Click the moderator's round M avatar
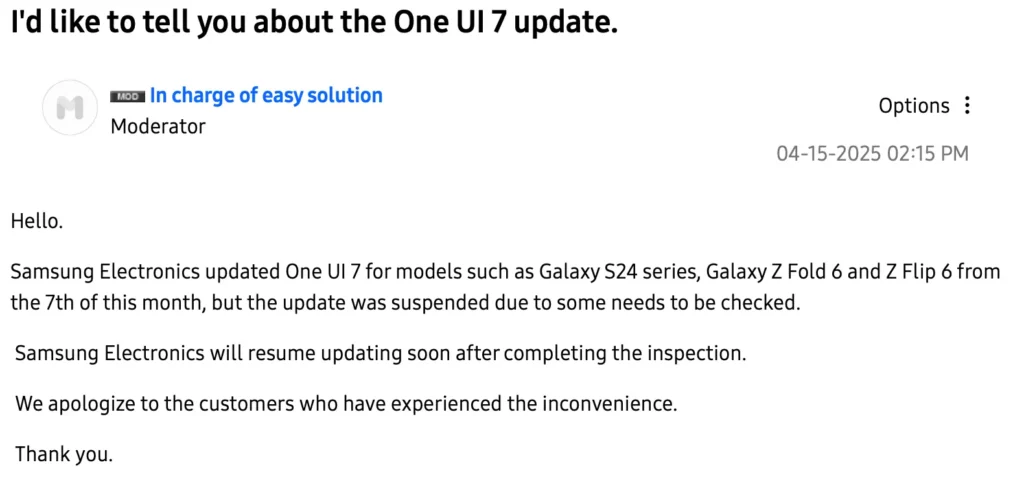 click(x=70, y=108)
